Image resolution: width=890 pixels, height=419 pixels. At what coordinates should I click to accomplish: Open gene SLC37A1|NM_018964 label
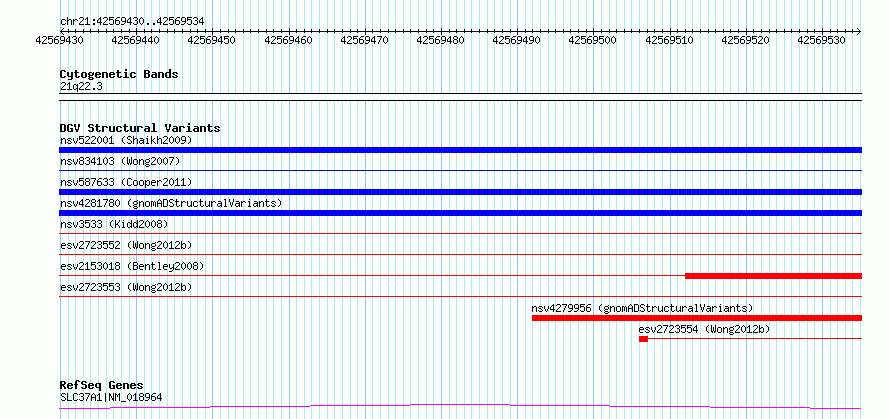(111, 397)
